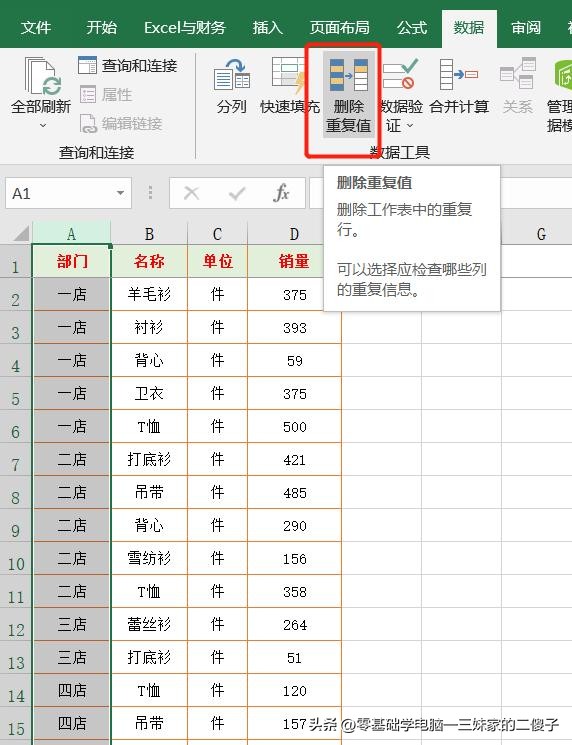The image size is (572, 745).
Task: Expand the Refresh All dropdown arrow
Action: [43, 125]
